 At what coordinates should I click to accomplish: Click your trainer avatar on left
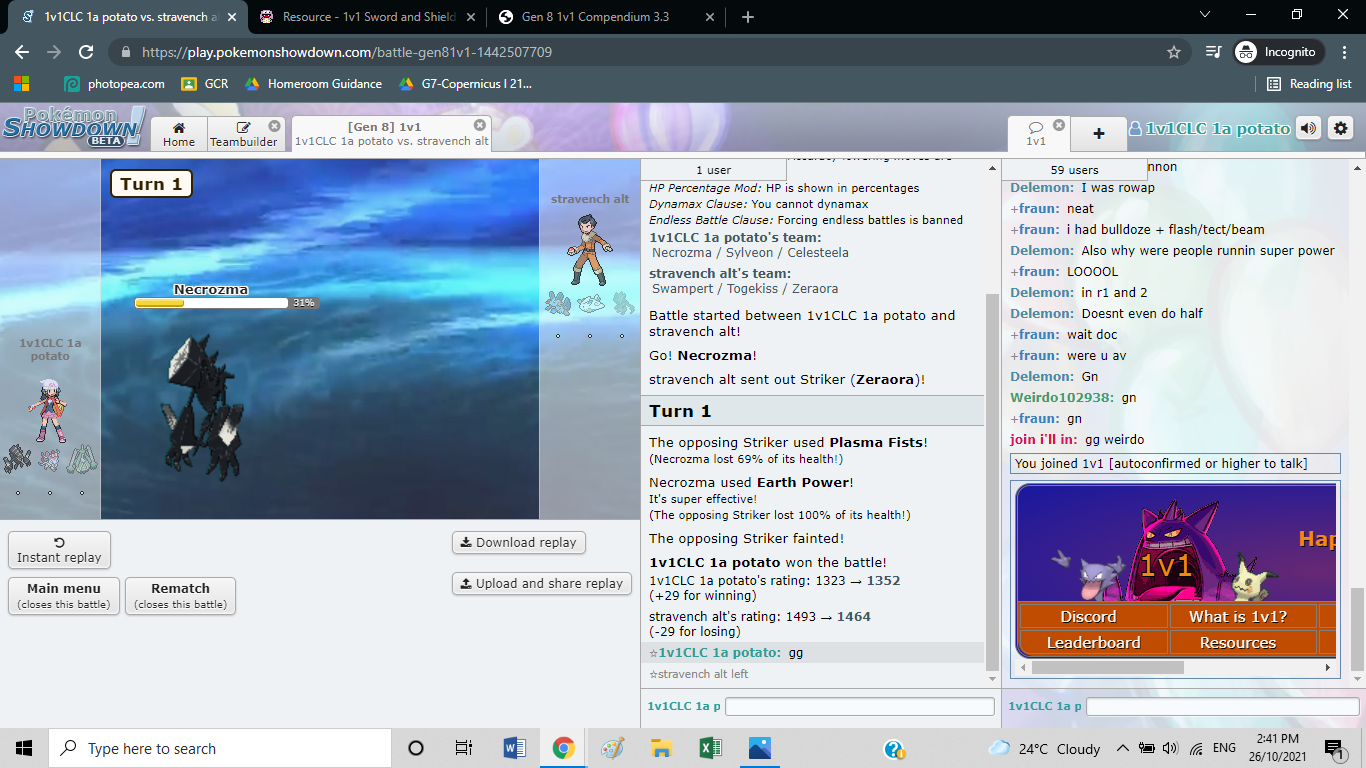pos(49,410)
